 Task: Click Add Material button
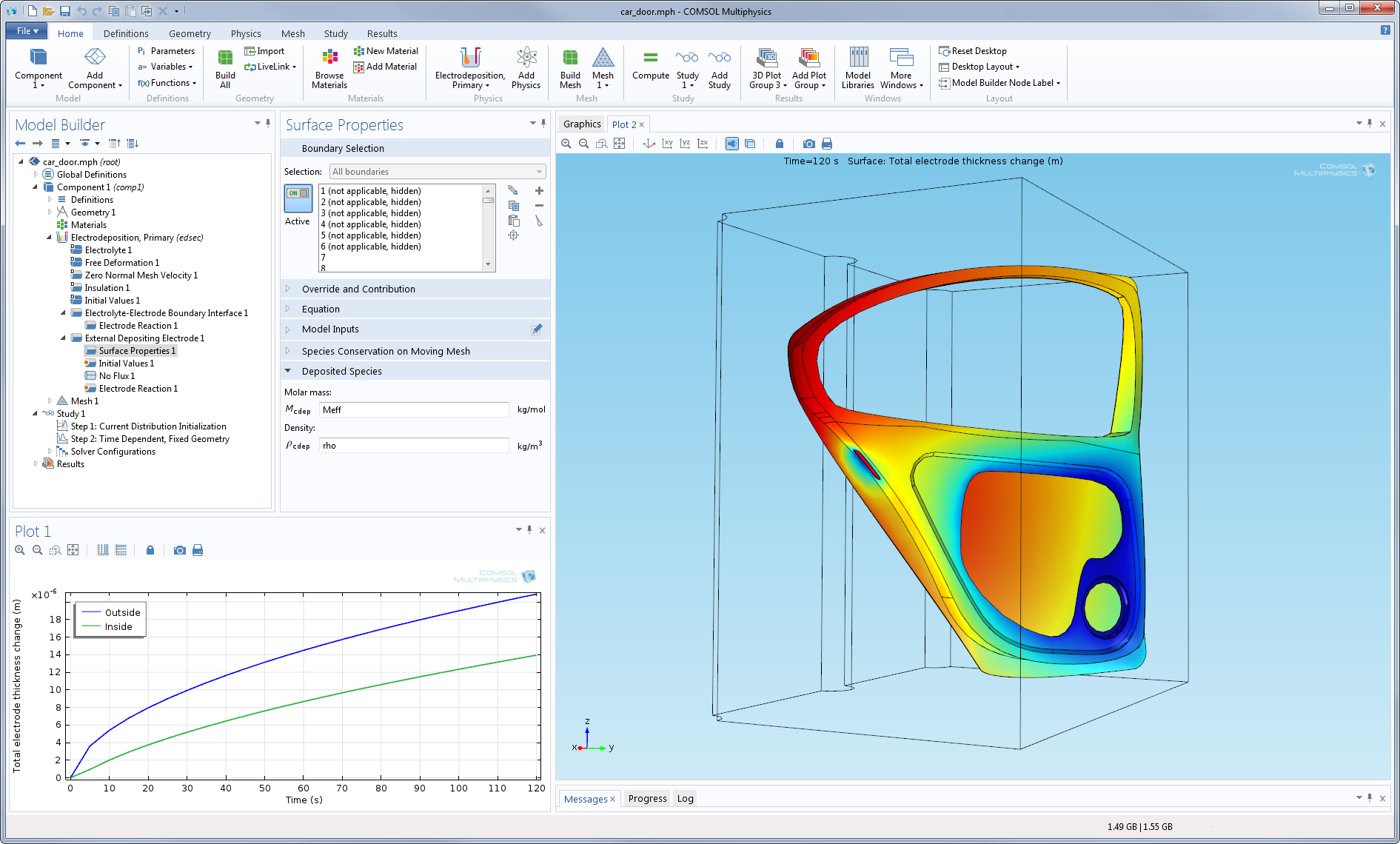tap(385, 67)
